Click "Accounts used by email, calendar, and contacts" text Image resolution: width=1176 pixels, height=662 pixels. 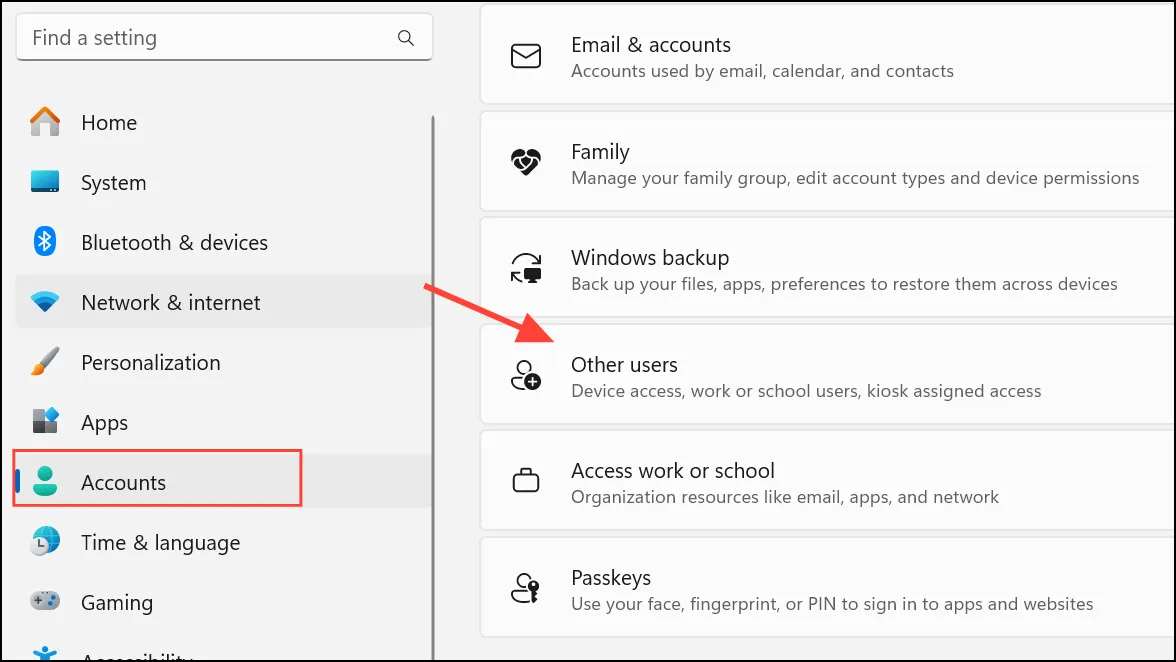point(762,71)
